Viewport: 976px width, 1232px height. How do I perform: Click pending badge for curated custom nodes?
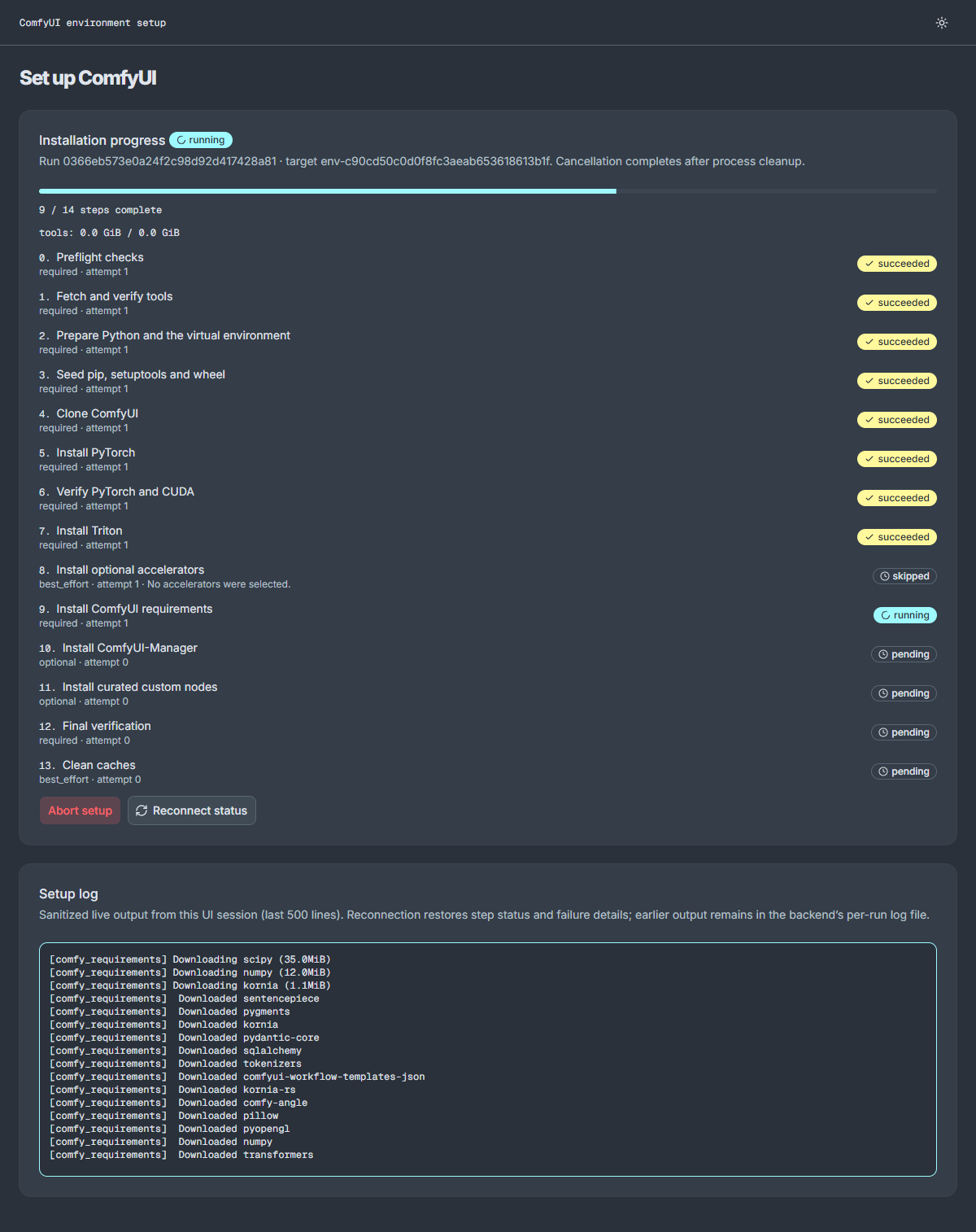click(x=904, y=693)
